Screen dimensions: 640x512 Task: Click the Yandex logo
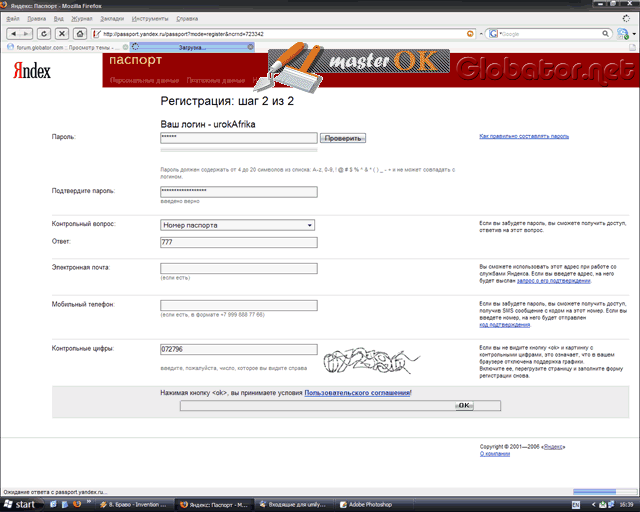32,71
